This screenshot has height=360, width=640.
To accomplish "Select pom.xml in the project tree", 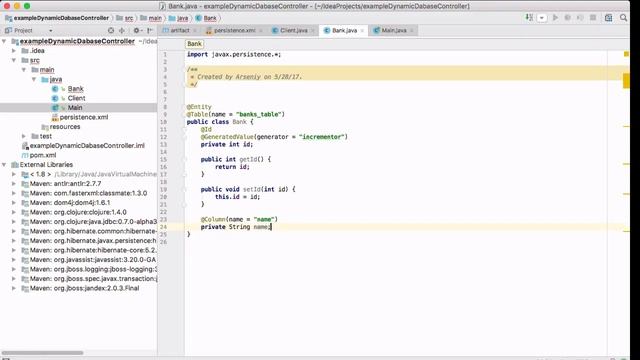I will (42, 155).
